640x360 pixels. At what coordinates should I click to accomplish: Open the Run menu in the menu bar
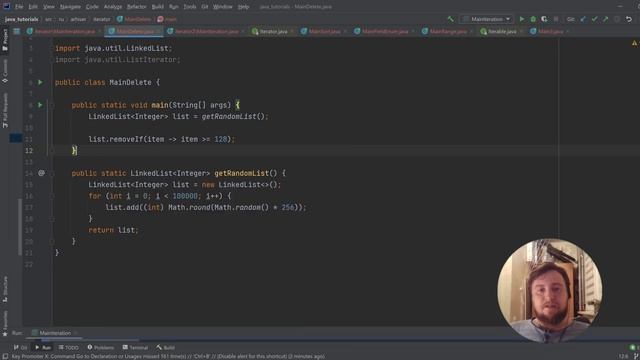[x=173, y=7]
